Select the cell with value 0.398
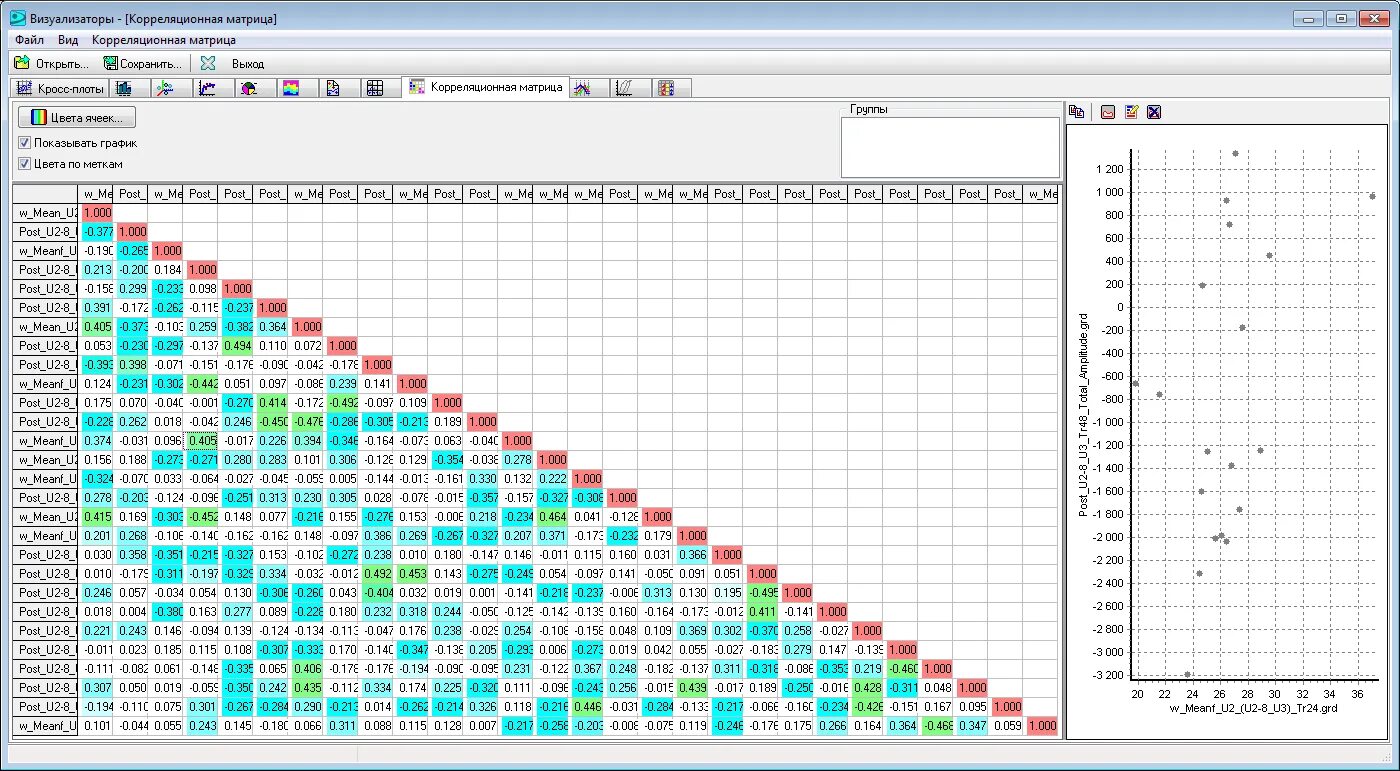 [x=130, y=364]
